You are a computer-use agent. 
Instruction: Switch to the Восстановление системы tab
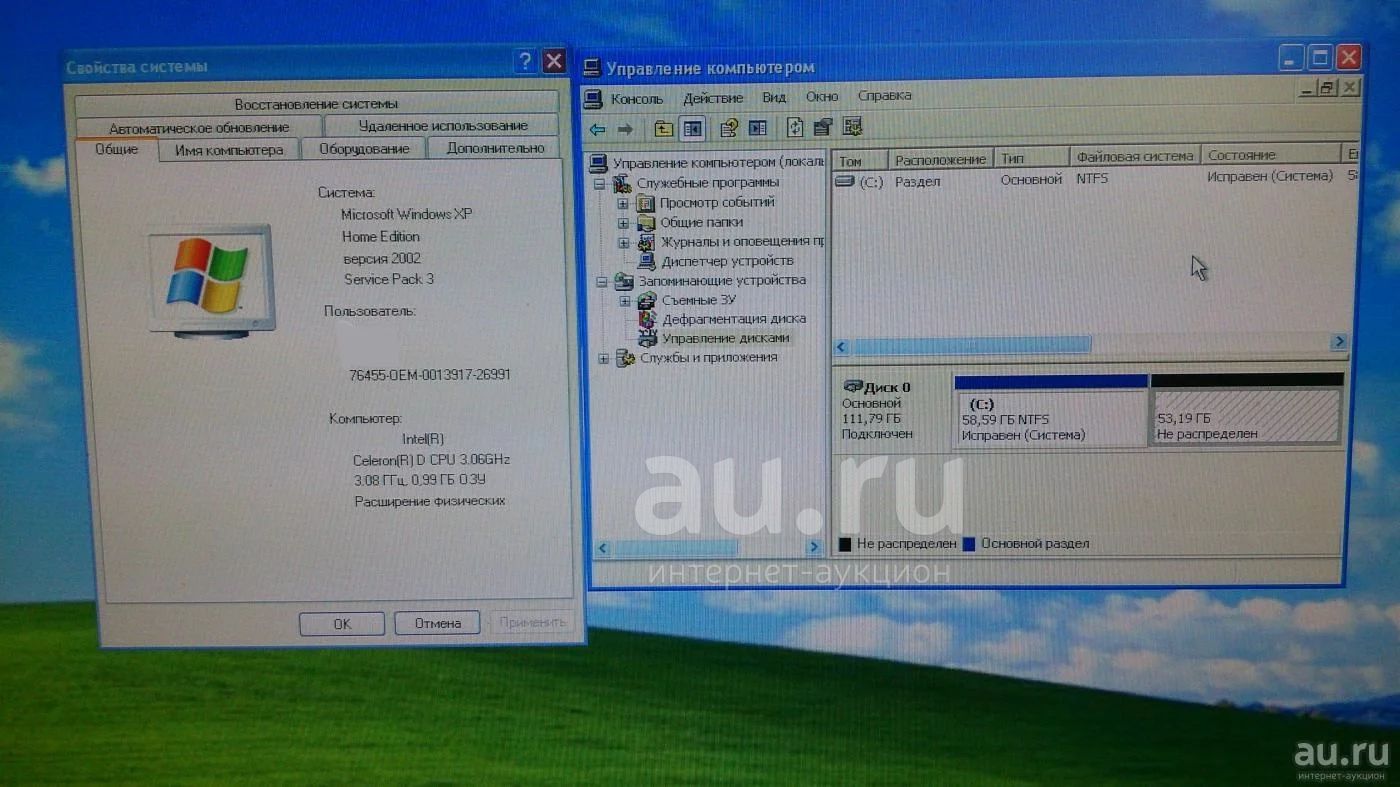pos(316,104)
